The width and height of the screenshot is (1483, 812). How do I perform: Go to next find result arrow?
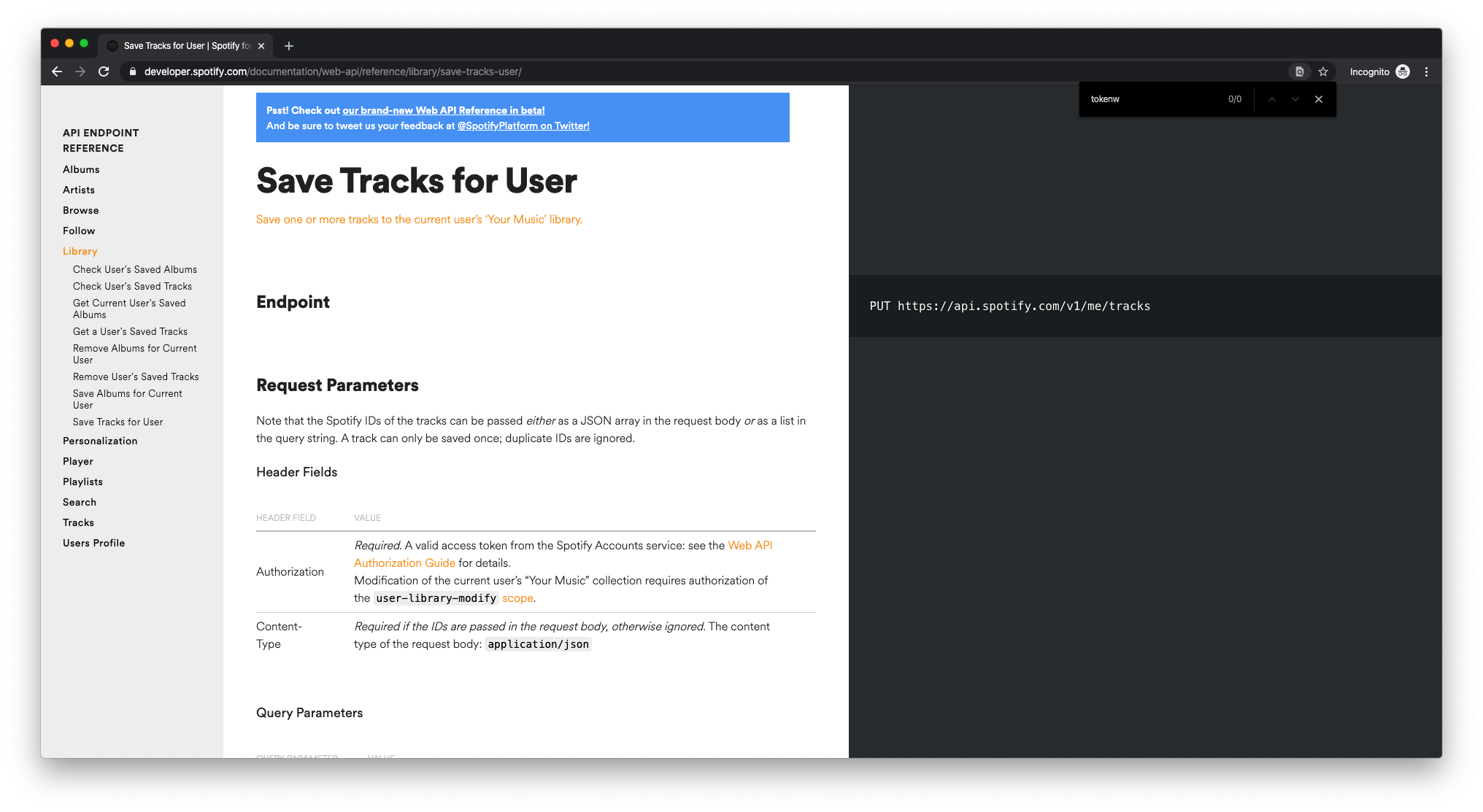point(1295,99)
